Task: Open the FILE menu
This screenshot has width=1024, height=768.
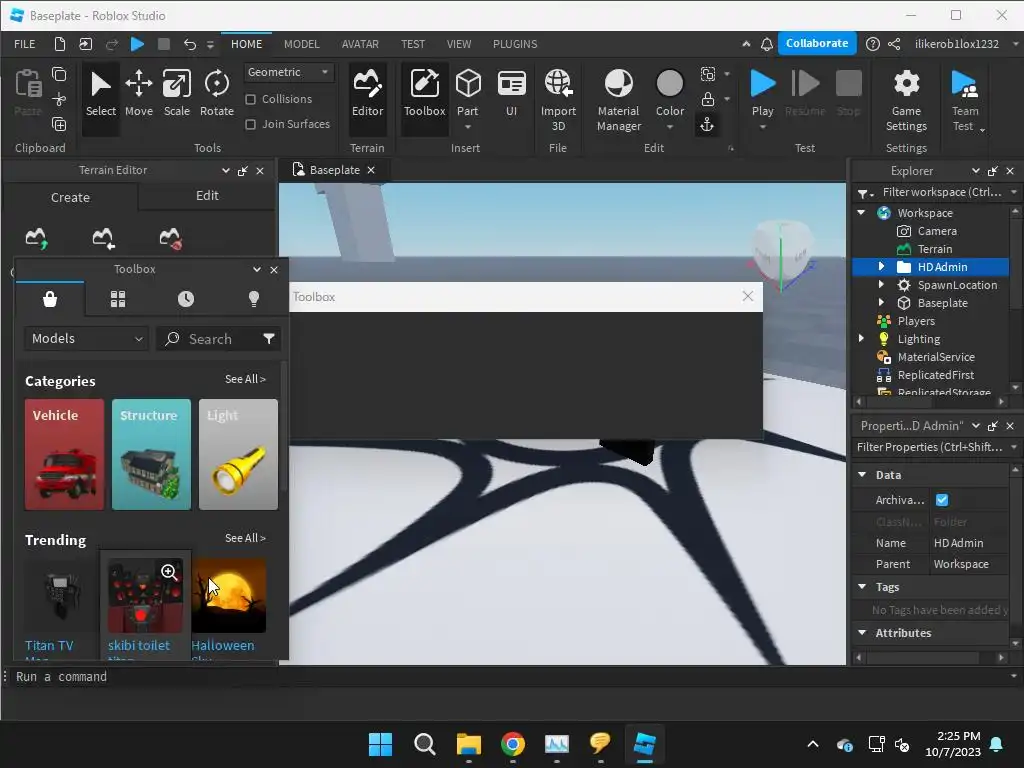Action: click(x=25, y=44)
